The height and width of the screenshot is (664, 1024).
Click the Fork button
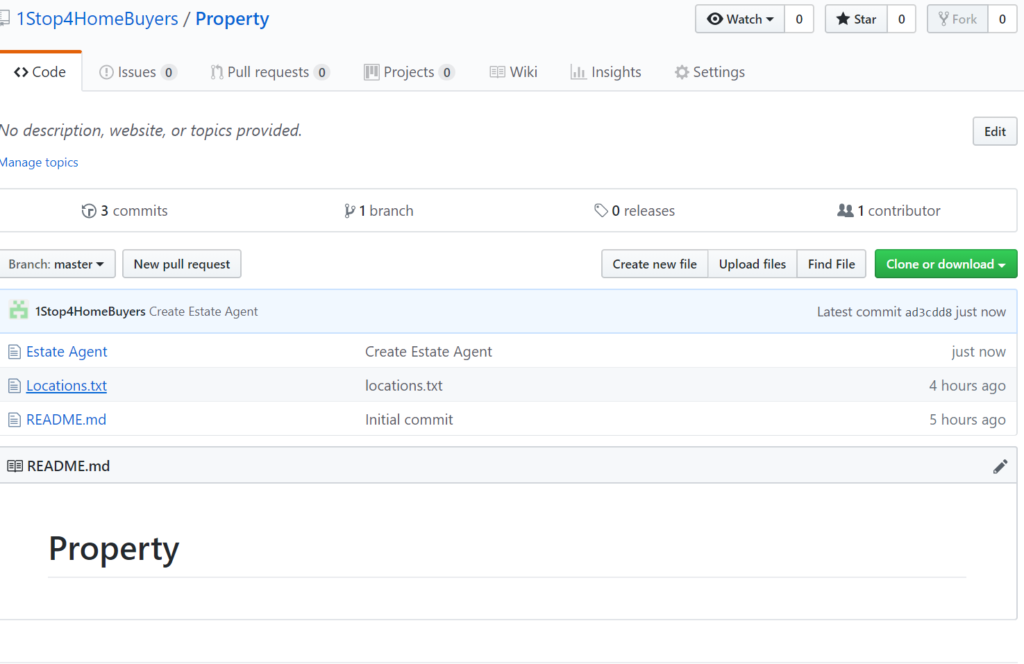click(957, 19)
